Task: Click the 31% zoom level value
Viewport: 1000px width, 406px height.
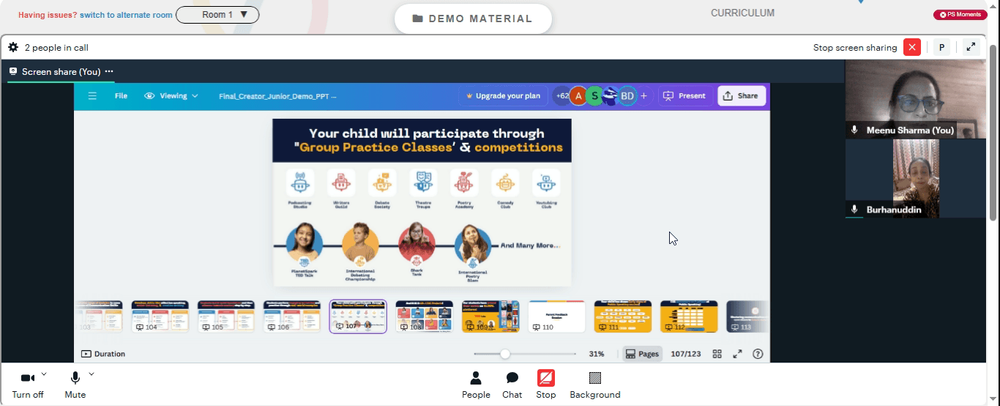Action: pos(596,354)
